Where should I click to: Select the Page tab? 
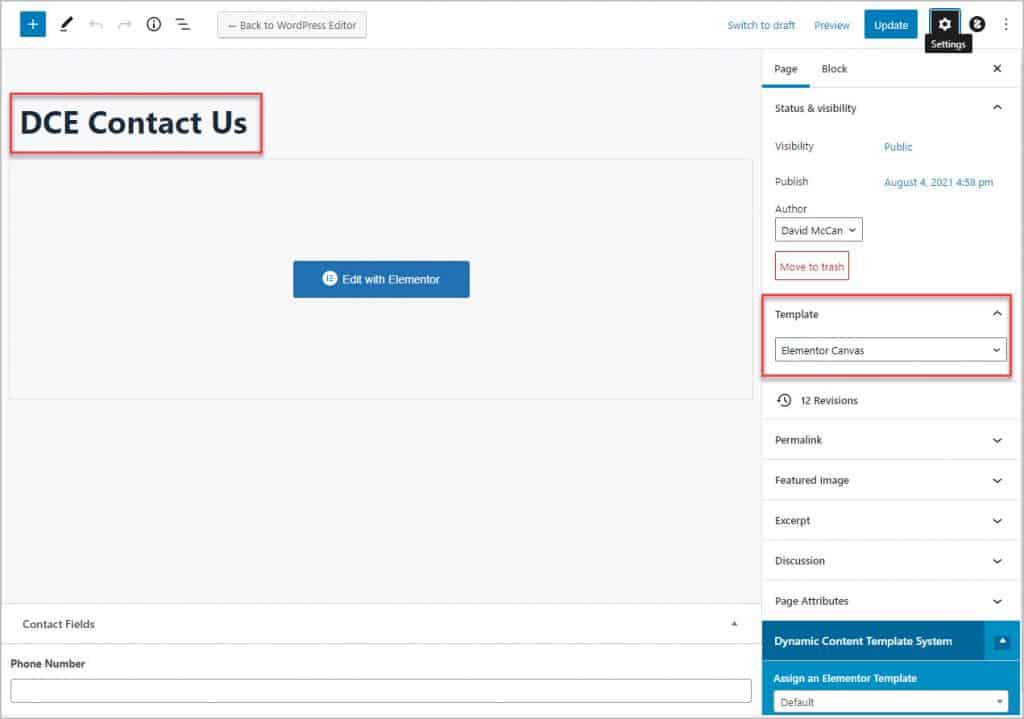[786, 69]
